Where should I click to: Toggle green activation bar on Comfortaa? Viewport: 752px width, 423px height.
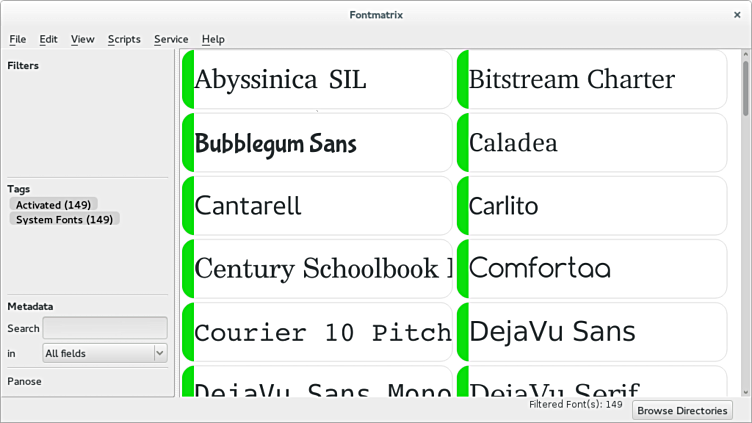[x=463, y=269]
